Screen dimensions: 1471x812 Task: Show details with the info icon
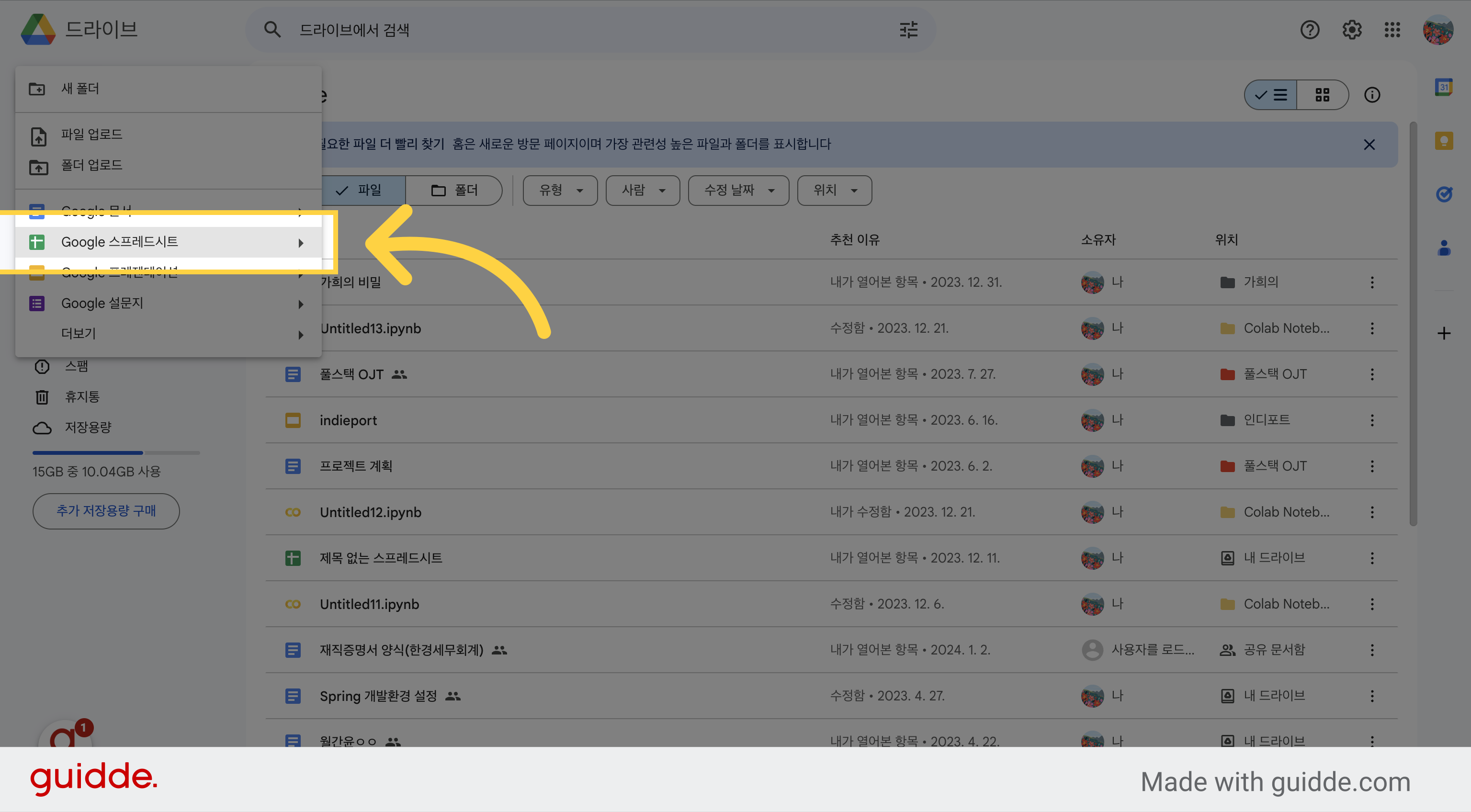coord(1371,95)
